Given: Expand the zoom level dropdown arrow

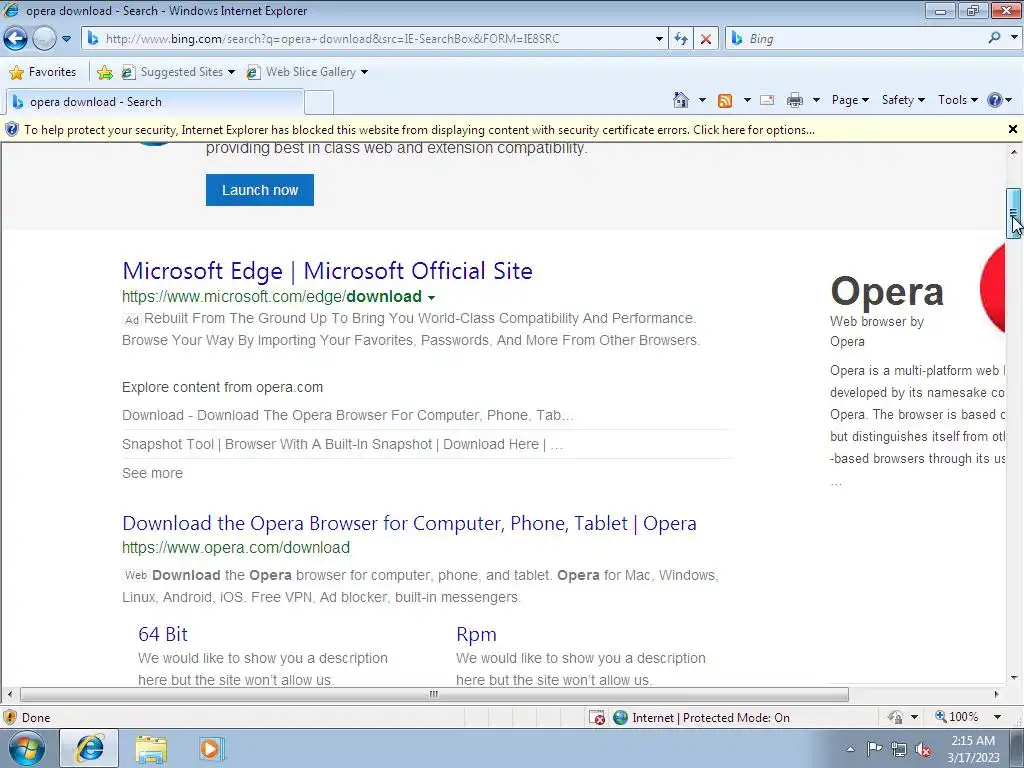Looking at the screenshot, I should point(997,717).
